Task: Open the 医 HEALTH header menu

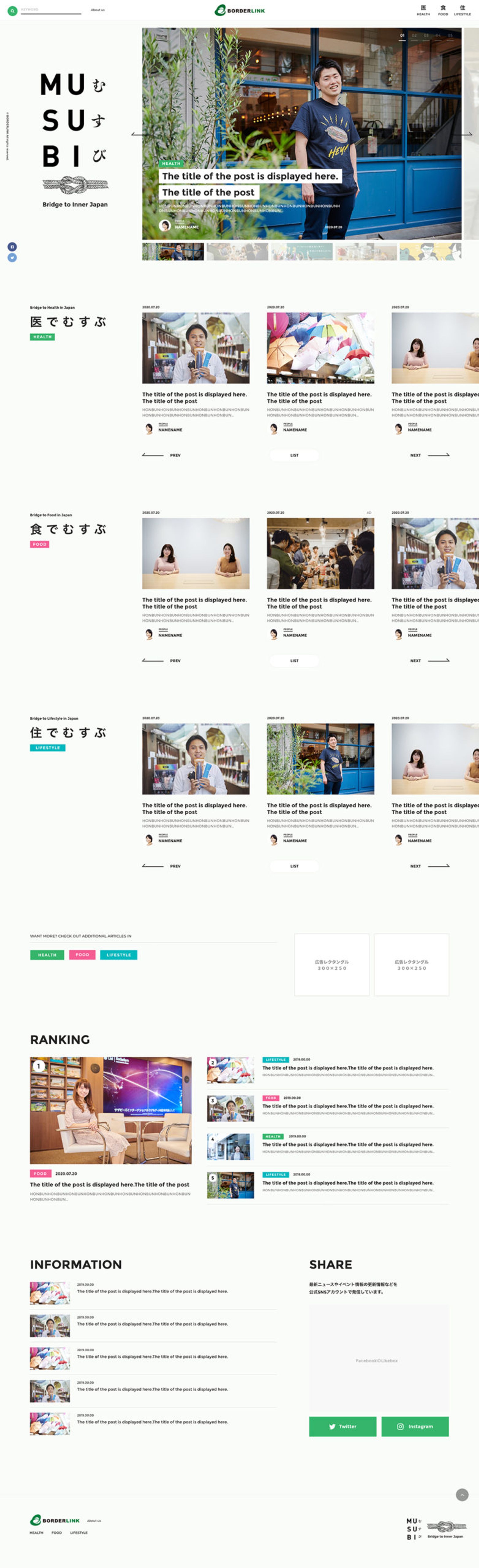Action: (x=423, y=10)
